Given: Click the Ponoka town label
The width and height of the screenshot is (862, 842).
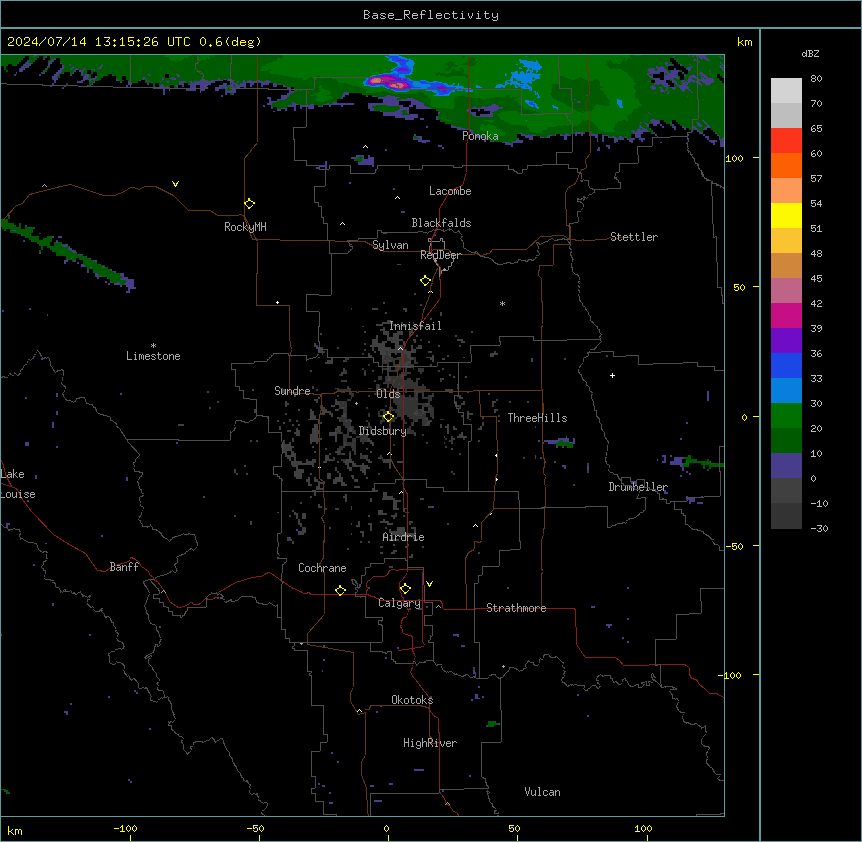Looking at the screenshot, I should click(480, 136).
